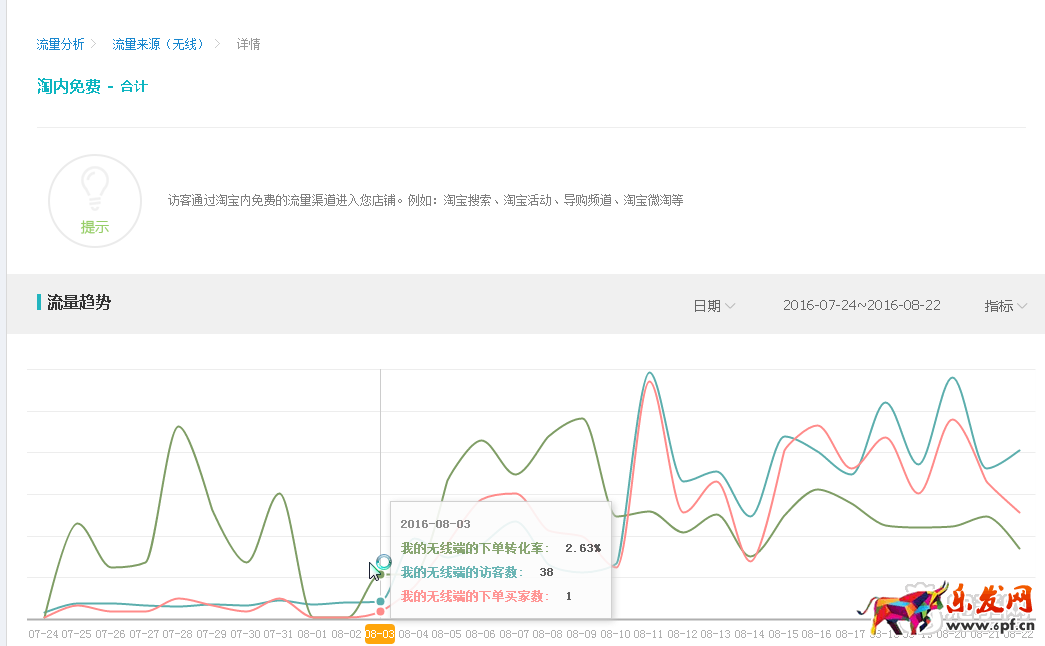The width and height of the screenshot is (1045, 646).
Task: Select the highlighted 08-03 date marker
Action: (x=380, y=634)
